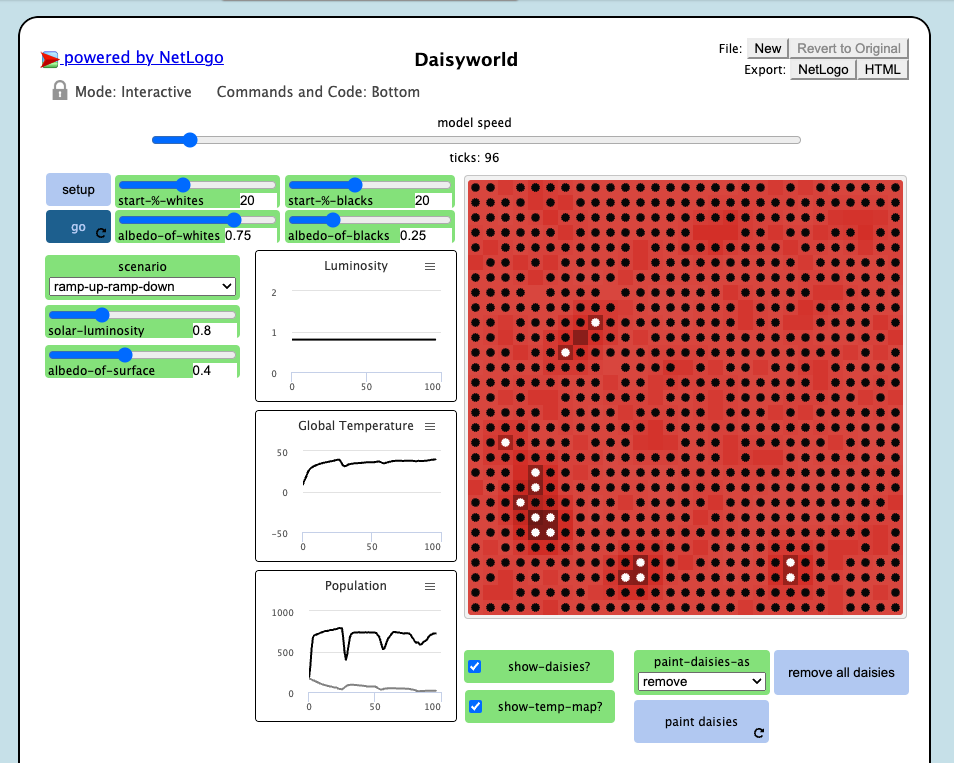Toggle the show-daisies? checkbox

pos(475,666)
